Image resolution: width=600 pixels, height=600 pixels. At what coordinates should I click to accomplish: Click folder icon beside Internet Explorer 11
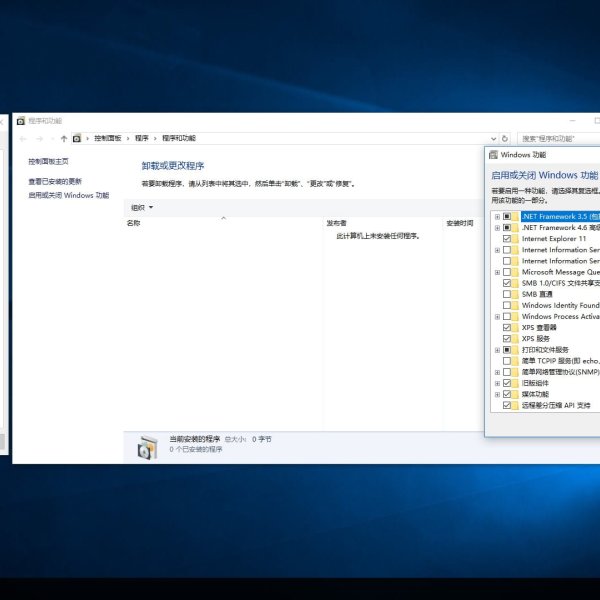(515, 239)
